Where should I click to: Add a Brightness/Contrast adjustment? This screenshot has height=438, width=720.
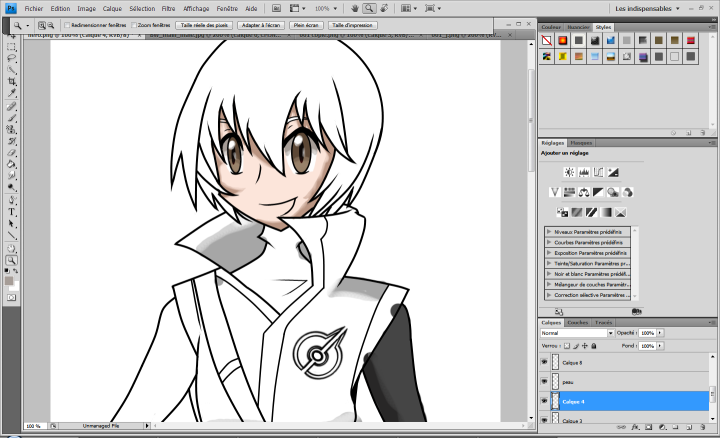pos(569,172)
